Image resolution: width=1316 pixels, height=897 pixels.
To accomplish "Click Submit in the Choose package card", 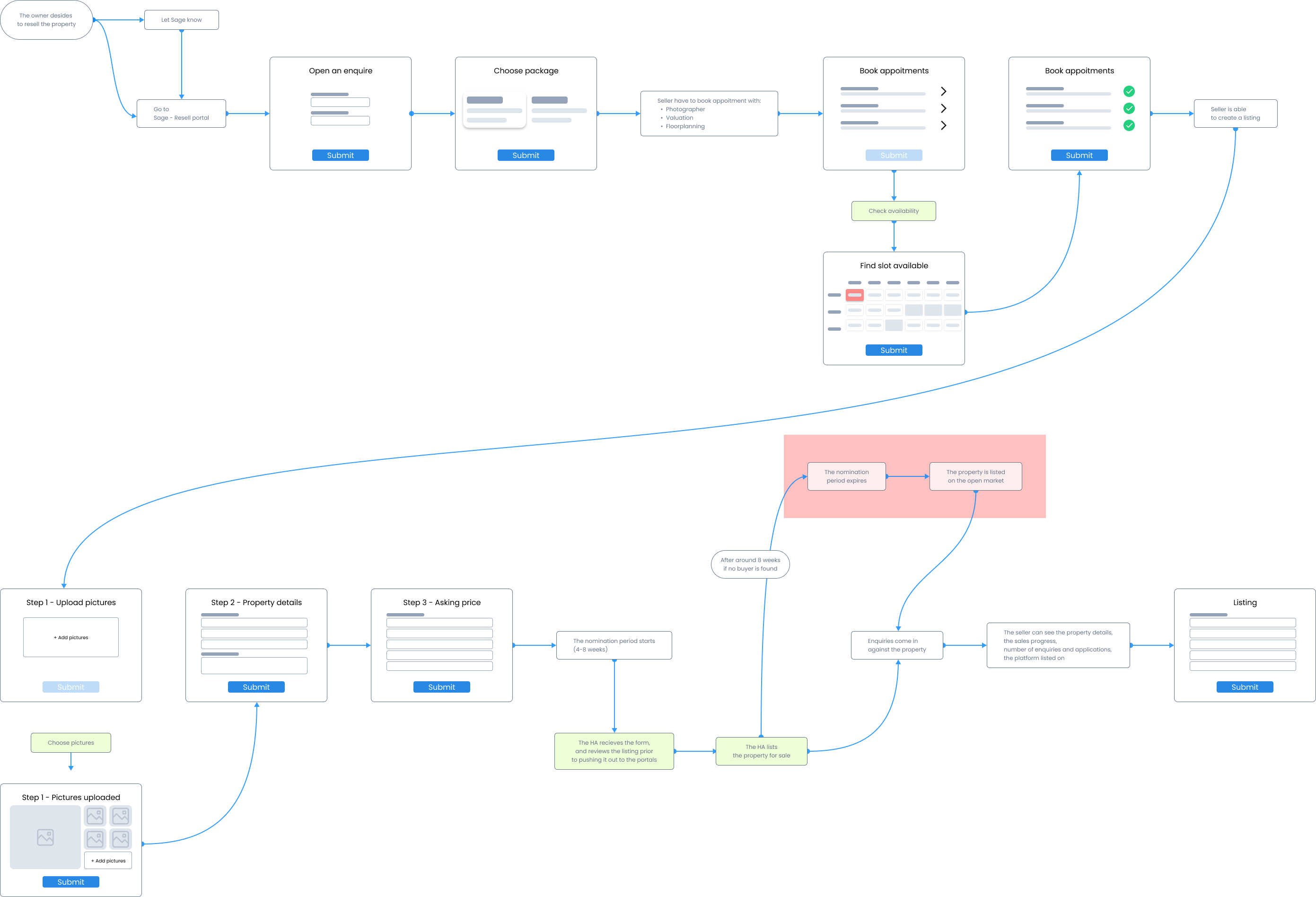I will (x=526, y=155).
